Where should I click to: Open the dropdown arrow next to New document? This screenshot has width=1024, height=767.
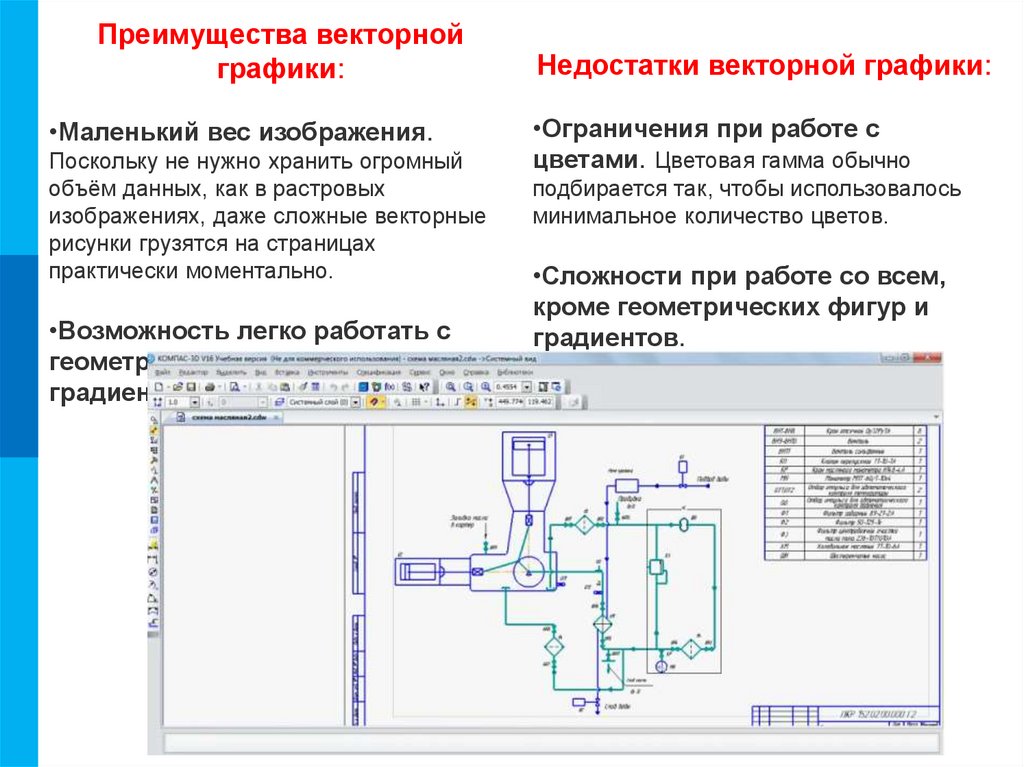point(168,387)
